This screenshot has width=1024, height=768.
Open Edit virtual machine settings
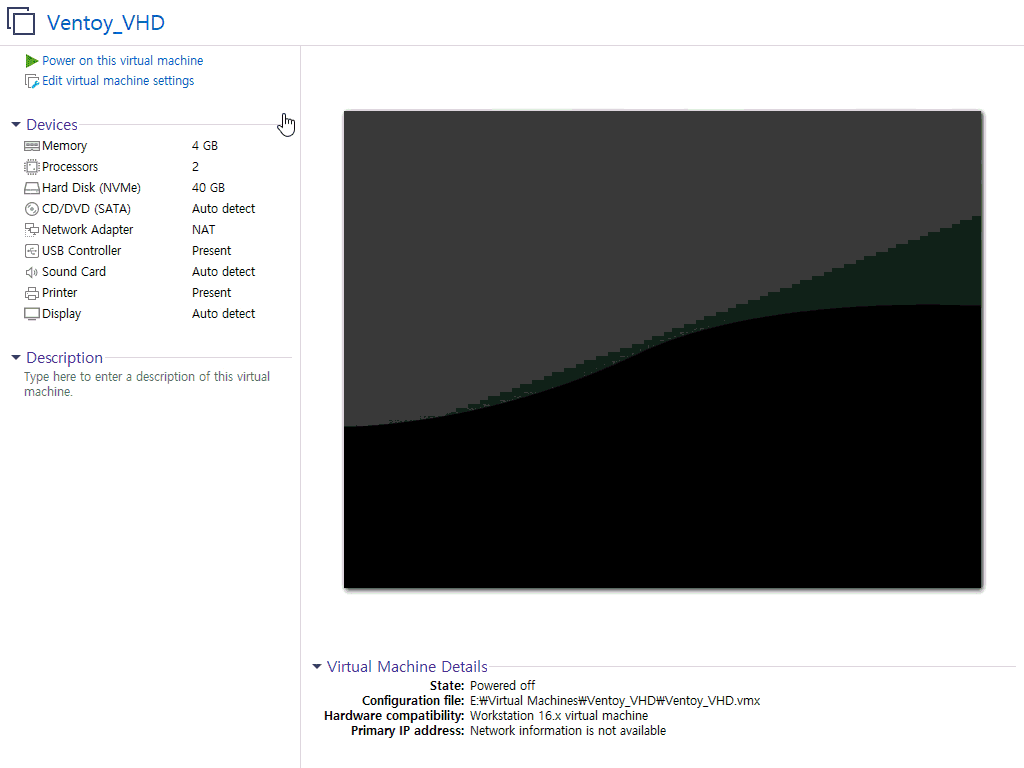point(118,81)
